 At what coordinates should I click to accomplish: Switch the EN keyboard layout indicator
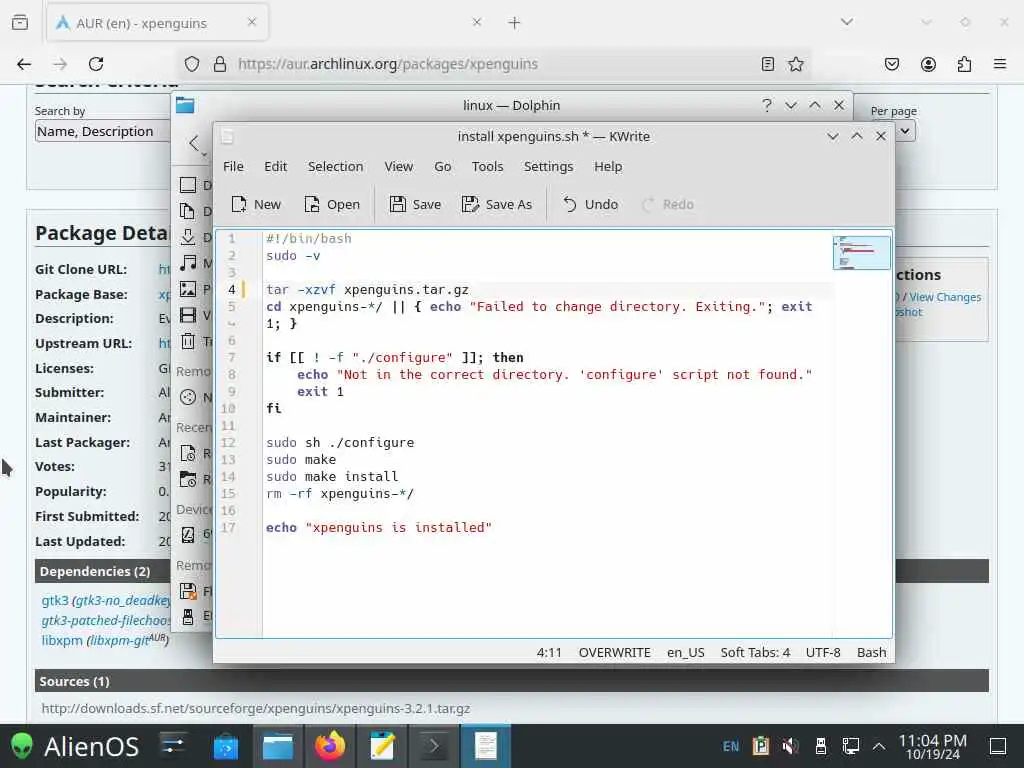pos(731,746)
